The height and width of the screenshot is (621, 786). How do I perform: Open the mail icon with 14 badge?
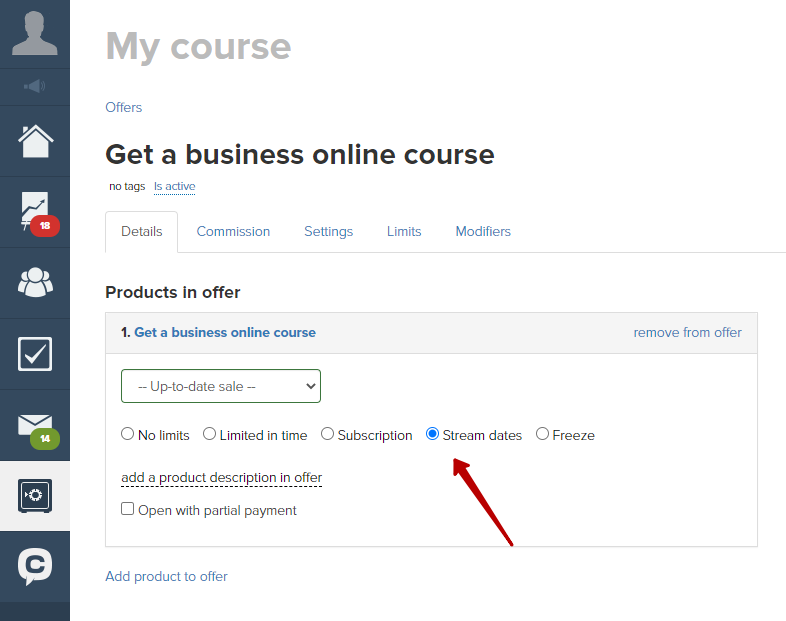click(38, 431)
